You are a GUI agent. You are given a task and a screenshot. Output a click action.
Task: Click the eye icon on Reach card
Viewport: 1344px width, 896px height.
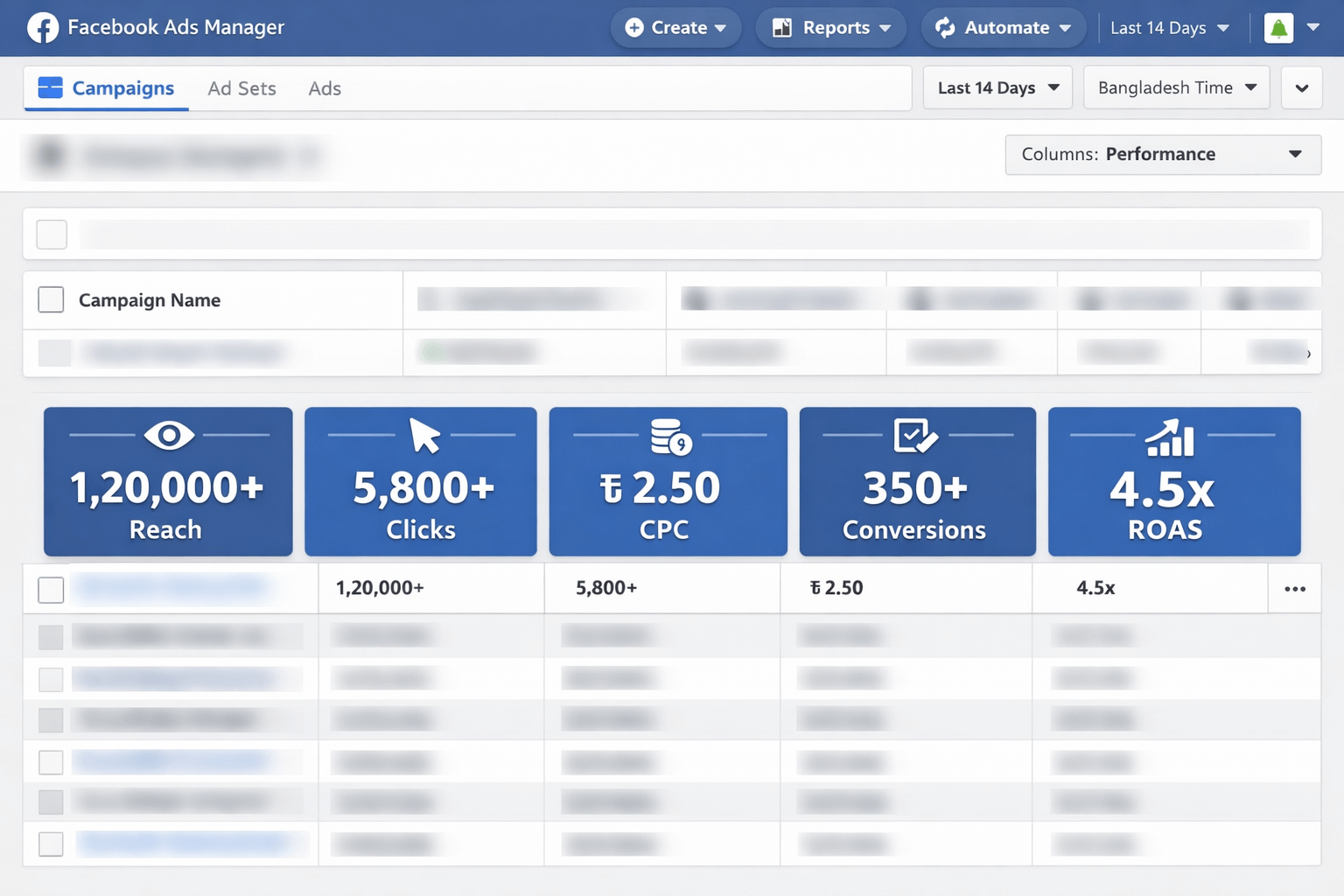[x=169, y=435]
